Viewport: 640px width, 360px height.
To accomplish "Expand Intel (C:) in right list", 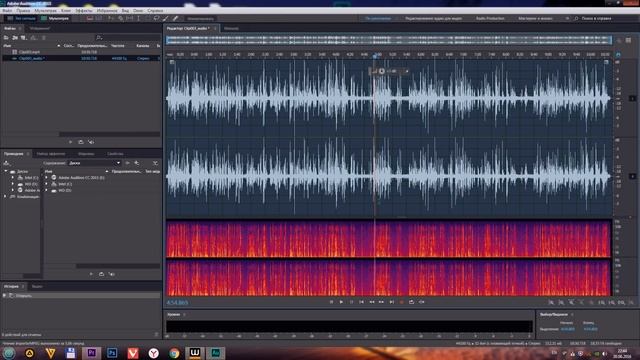I will coord(47,184).
